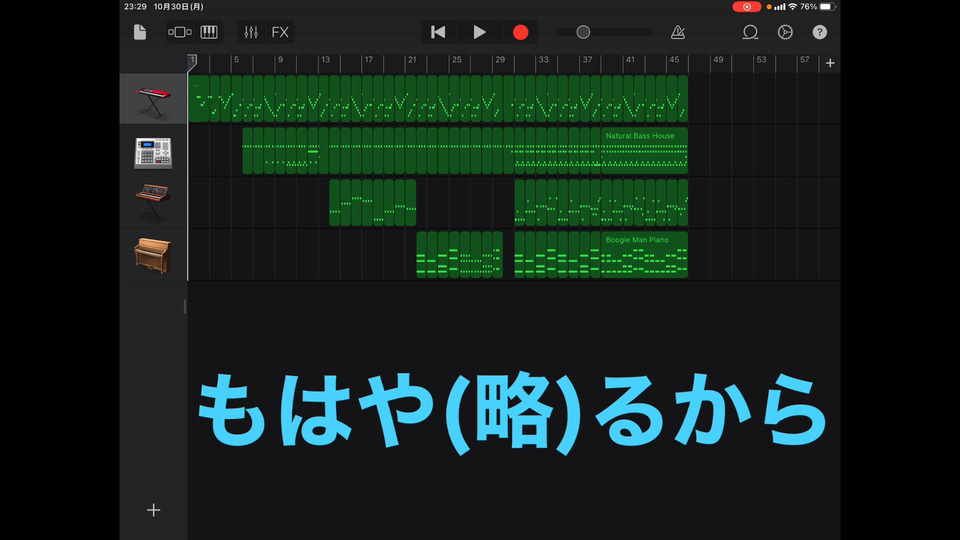This screenshot has width=960, height=540.
Task: Open help question mark
Action: pos(819,32)
